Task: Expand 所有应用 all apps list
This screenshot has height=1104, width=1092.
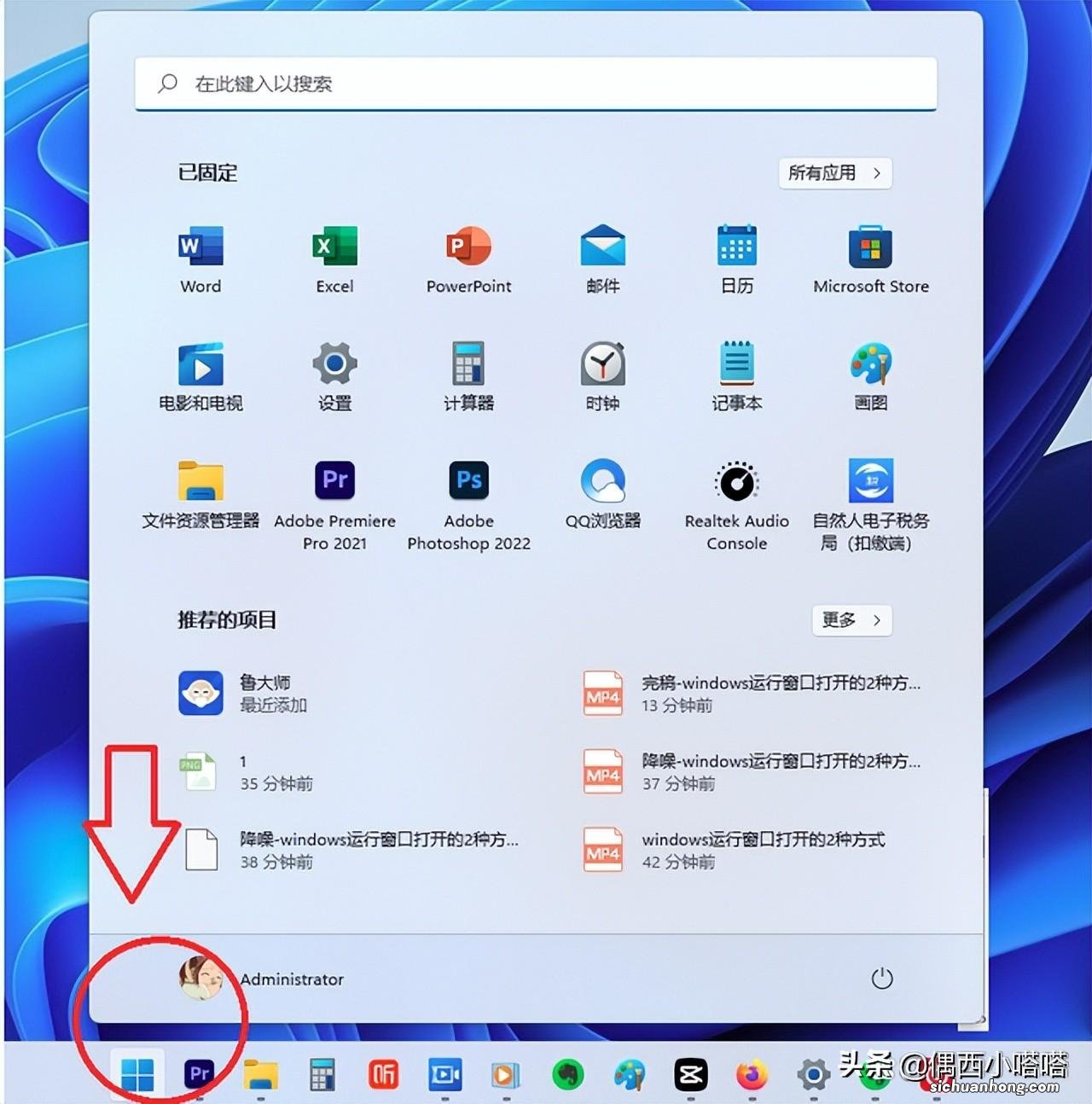Action: pyautogui.click(x=835, y=173)
